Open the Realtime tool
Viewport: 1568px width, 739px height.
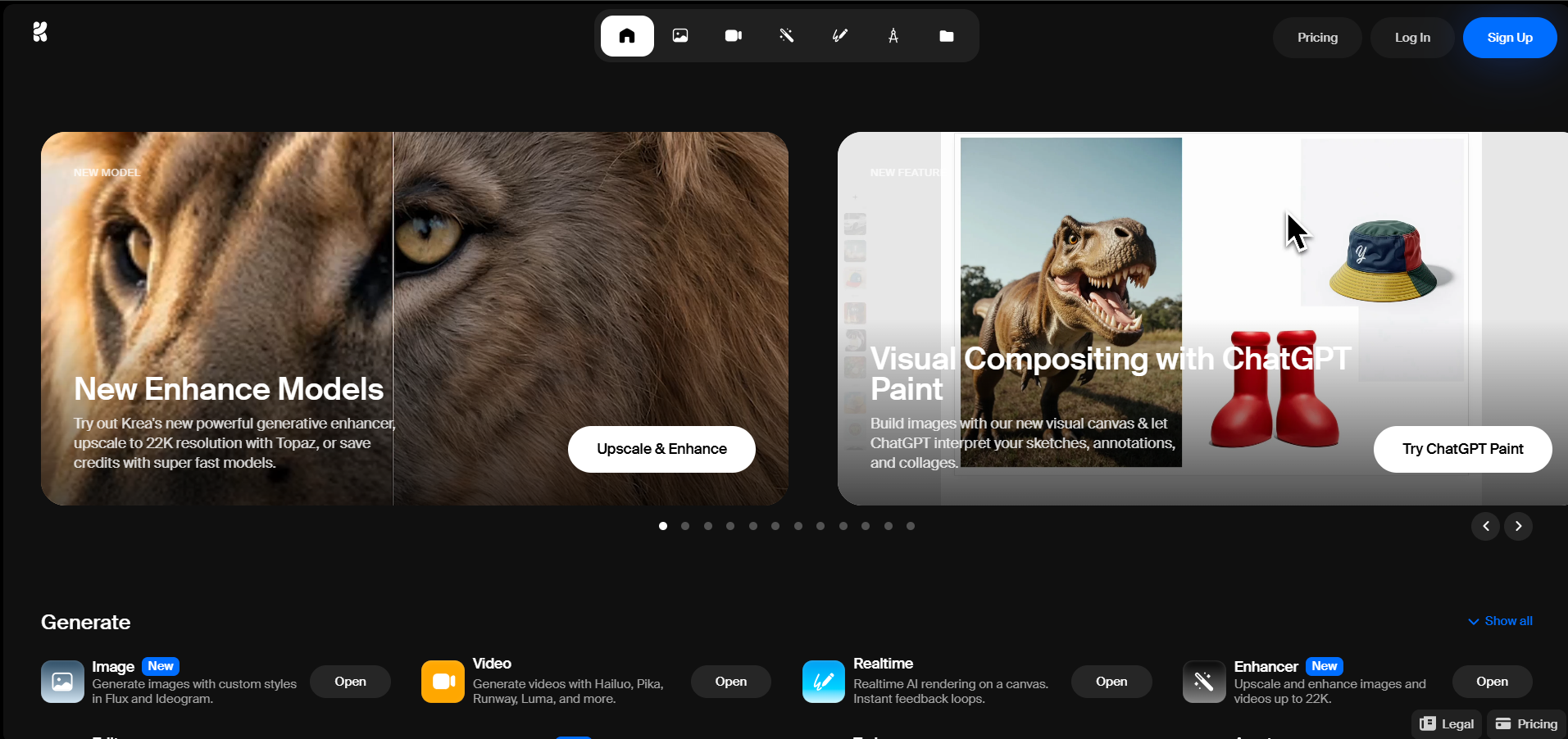[1111, 682]
